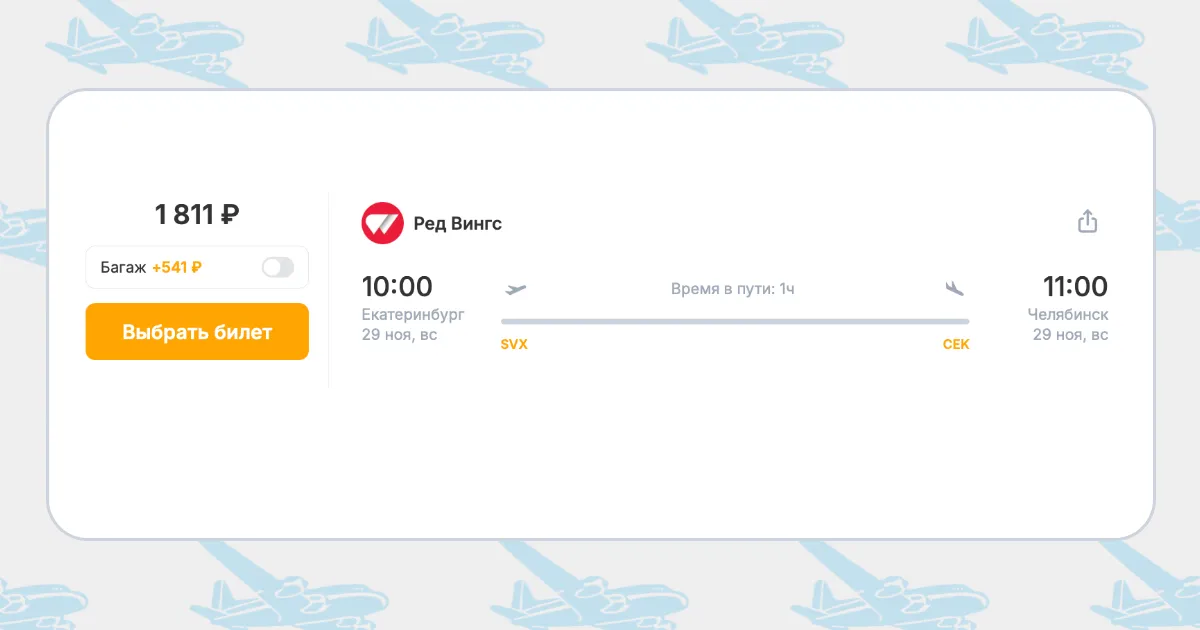Click the CEK arrival airport code
Image resolution: width=1200 pixels, height=630 pixels.
point(956,345)
